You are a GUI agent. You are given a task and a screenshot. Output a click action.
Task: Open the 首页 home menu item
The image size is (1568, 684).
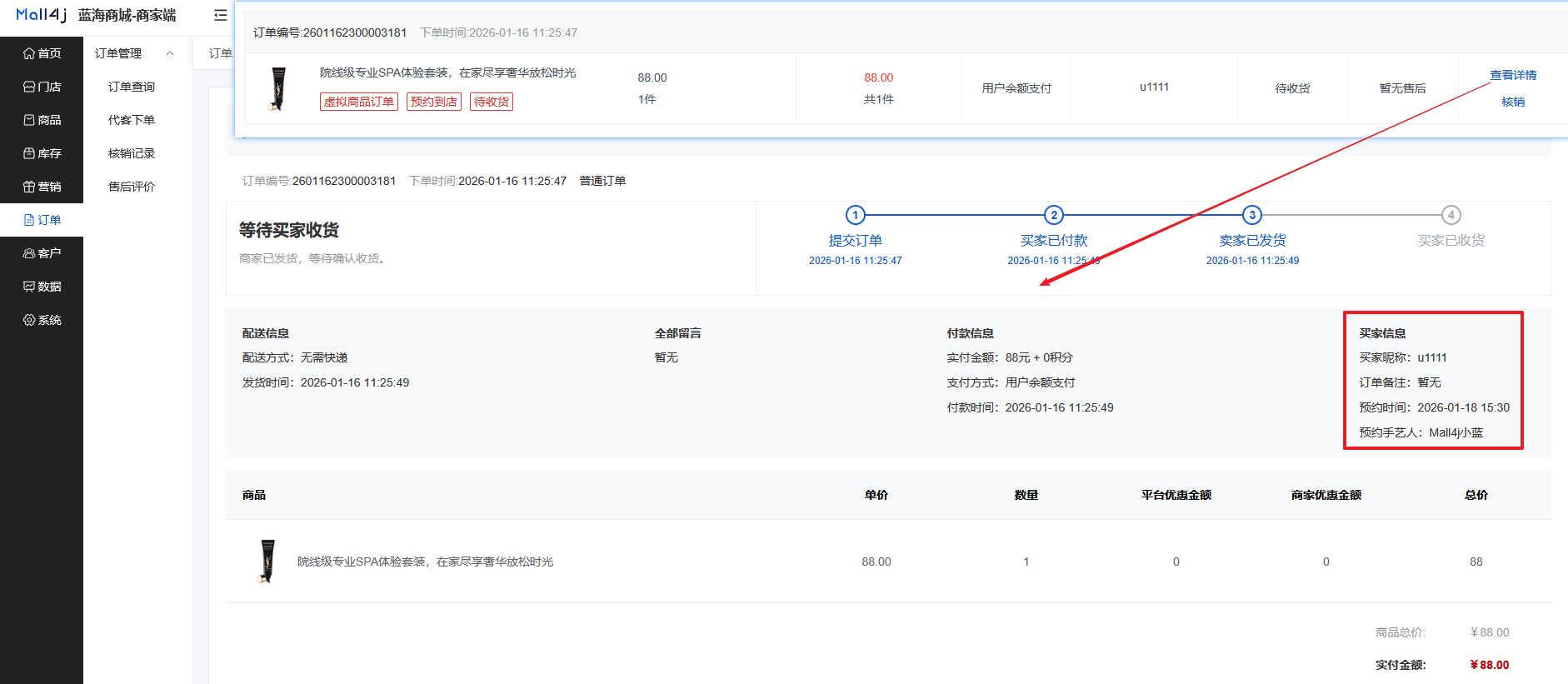pyautogui.click(x=42, y=53)
